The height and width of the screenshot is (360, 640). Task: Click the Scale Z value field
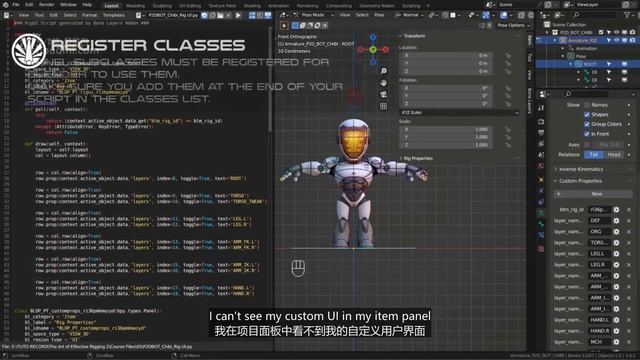point(445,145)
